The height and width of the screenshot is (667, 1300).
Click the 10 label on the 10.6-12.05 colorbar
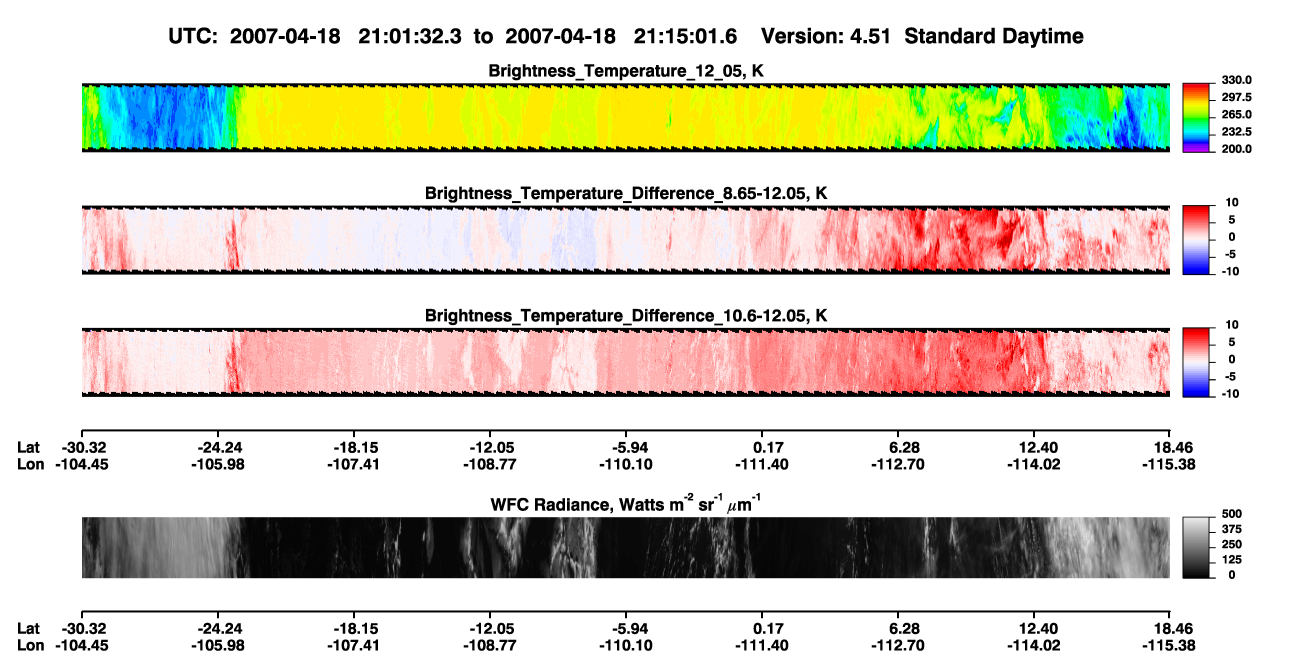1232,325
